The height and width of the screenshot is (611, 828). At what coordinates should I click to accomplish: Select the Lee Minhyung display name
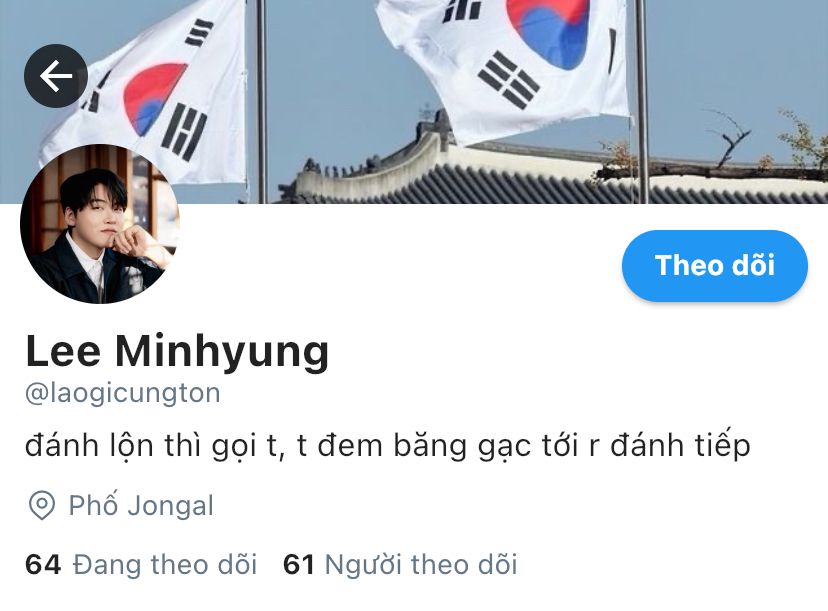(x=177, y=352)
